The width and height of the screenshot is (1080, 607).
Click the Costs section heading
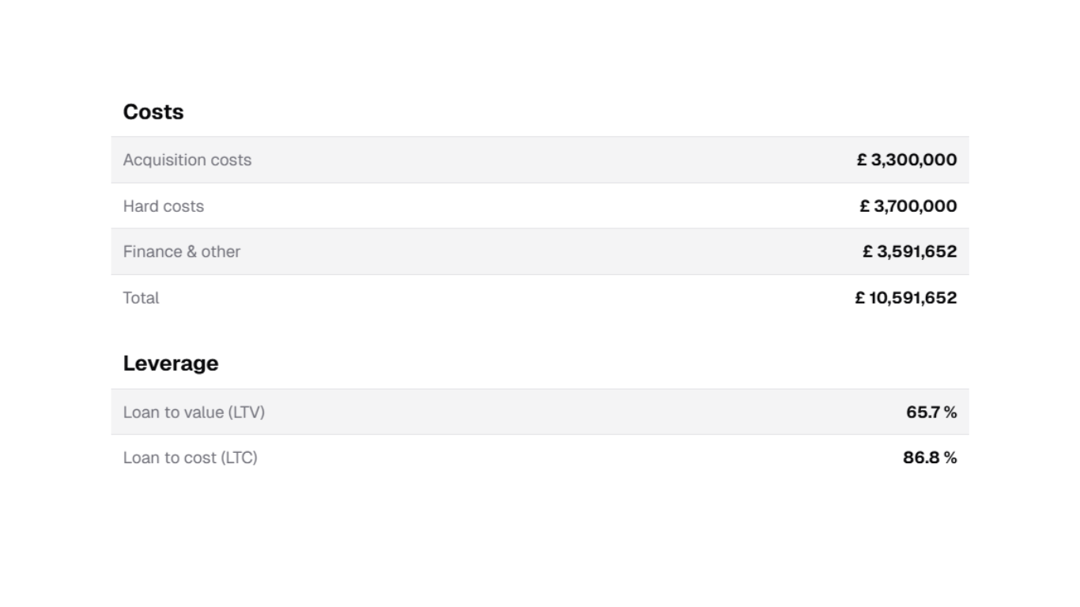pyautogui.click(x=153, y=112)
